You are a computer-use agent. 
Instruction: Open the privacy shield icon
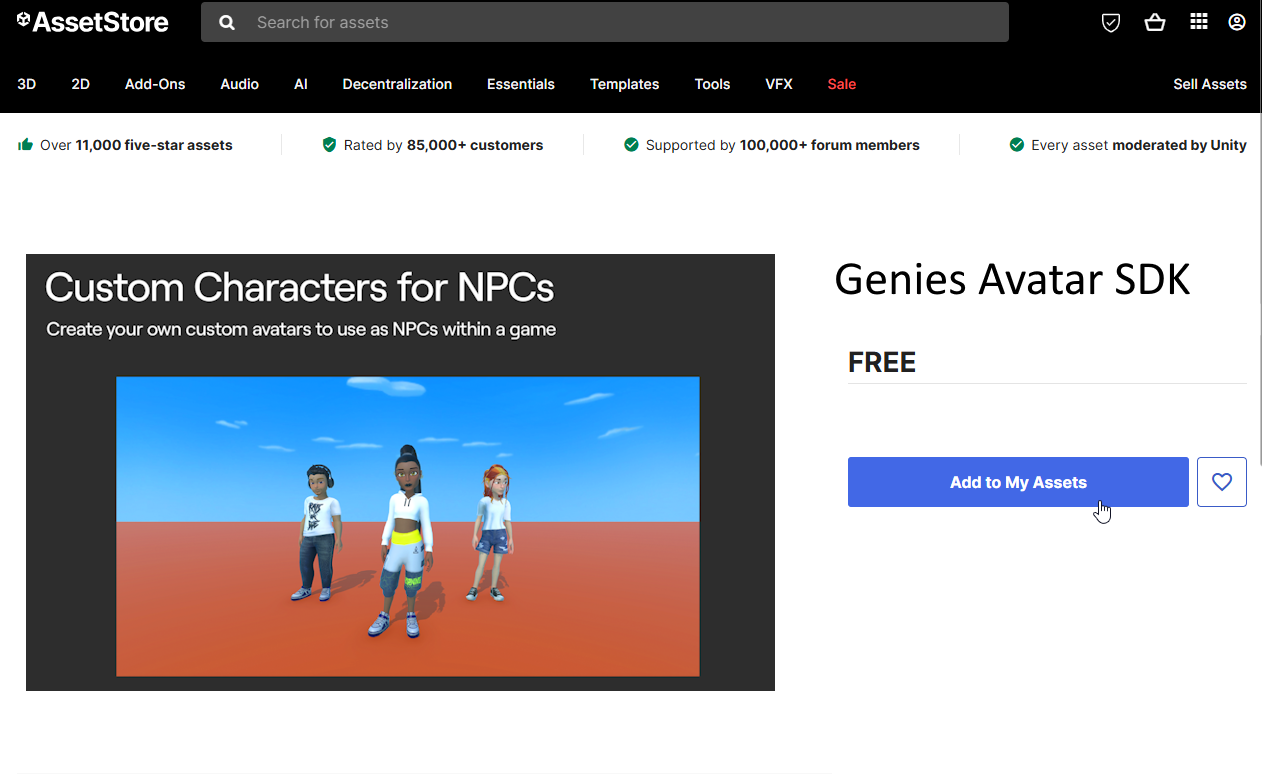1110,21
